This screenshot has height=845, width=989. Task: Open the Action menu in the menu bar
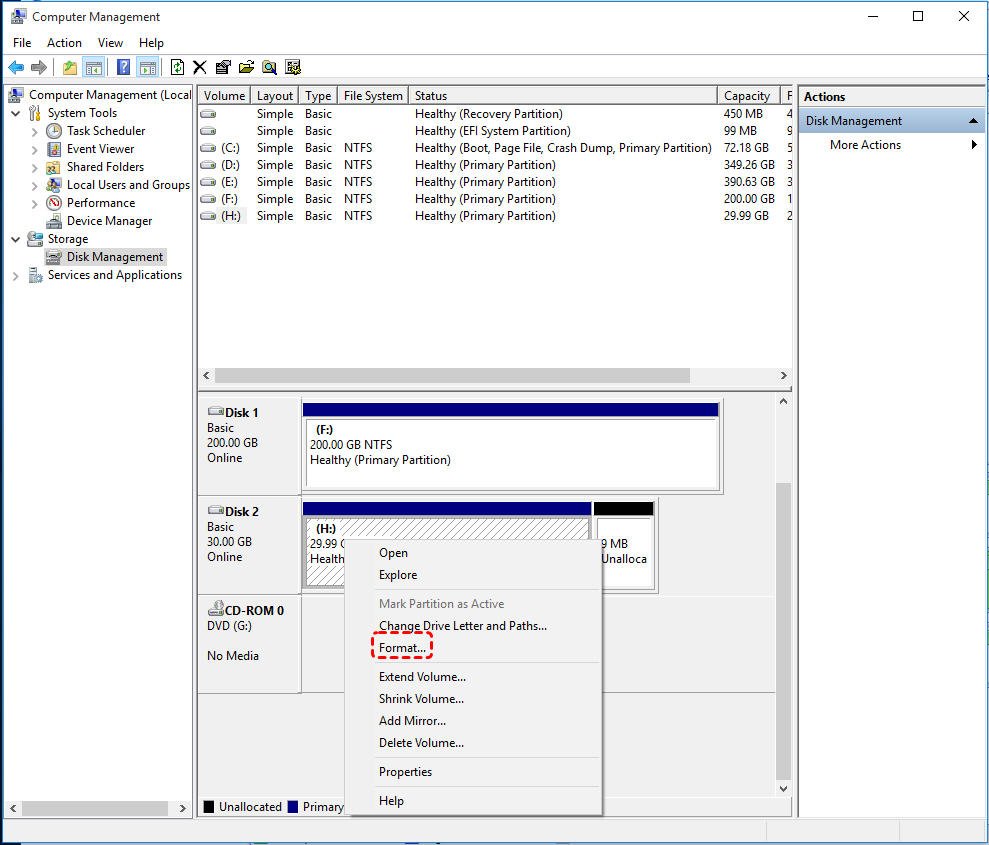click(64, 43)
